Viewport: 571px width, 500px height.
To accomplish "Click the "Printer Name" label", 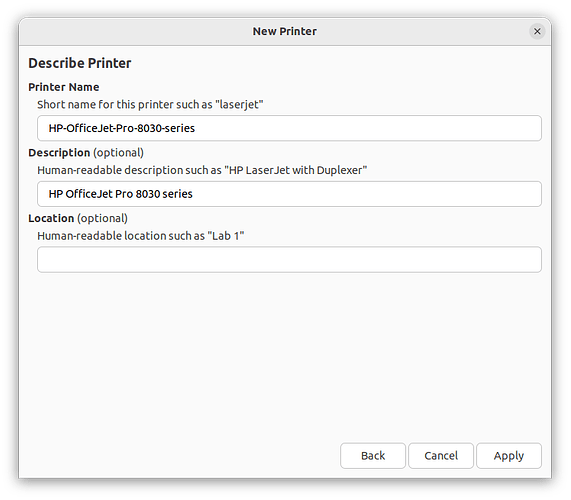I will [64, 87].
